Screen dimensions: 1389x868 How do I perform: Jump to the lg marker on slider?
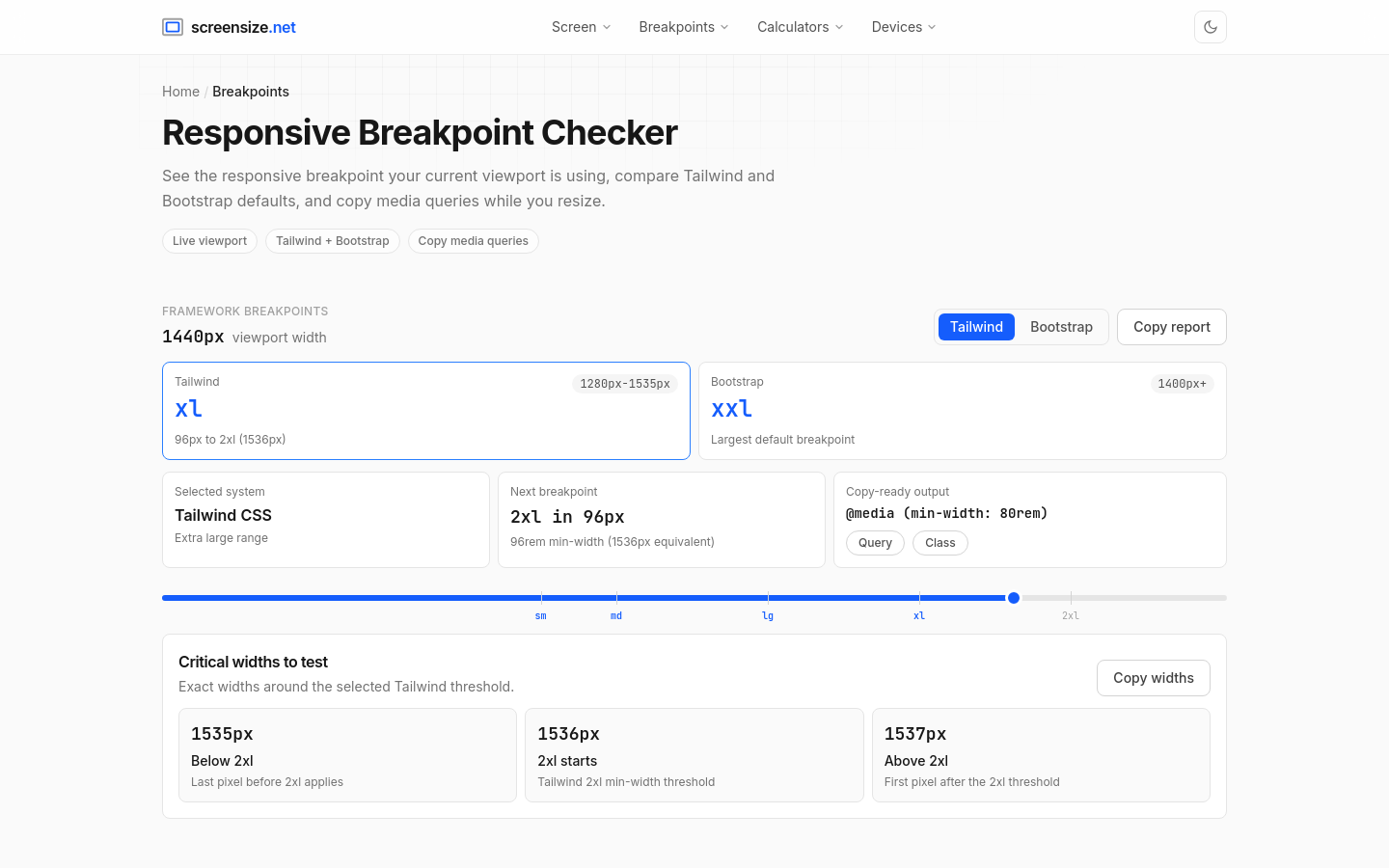click(768, 615)
